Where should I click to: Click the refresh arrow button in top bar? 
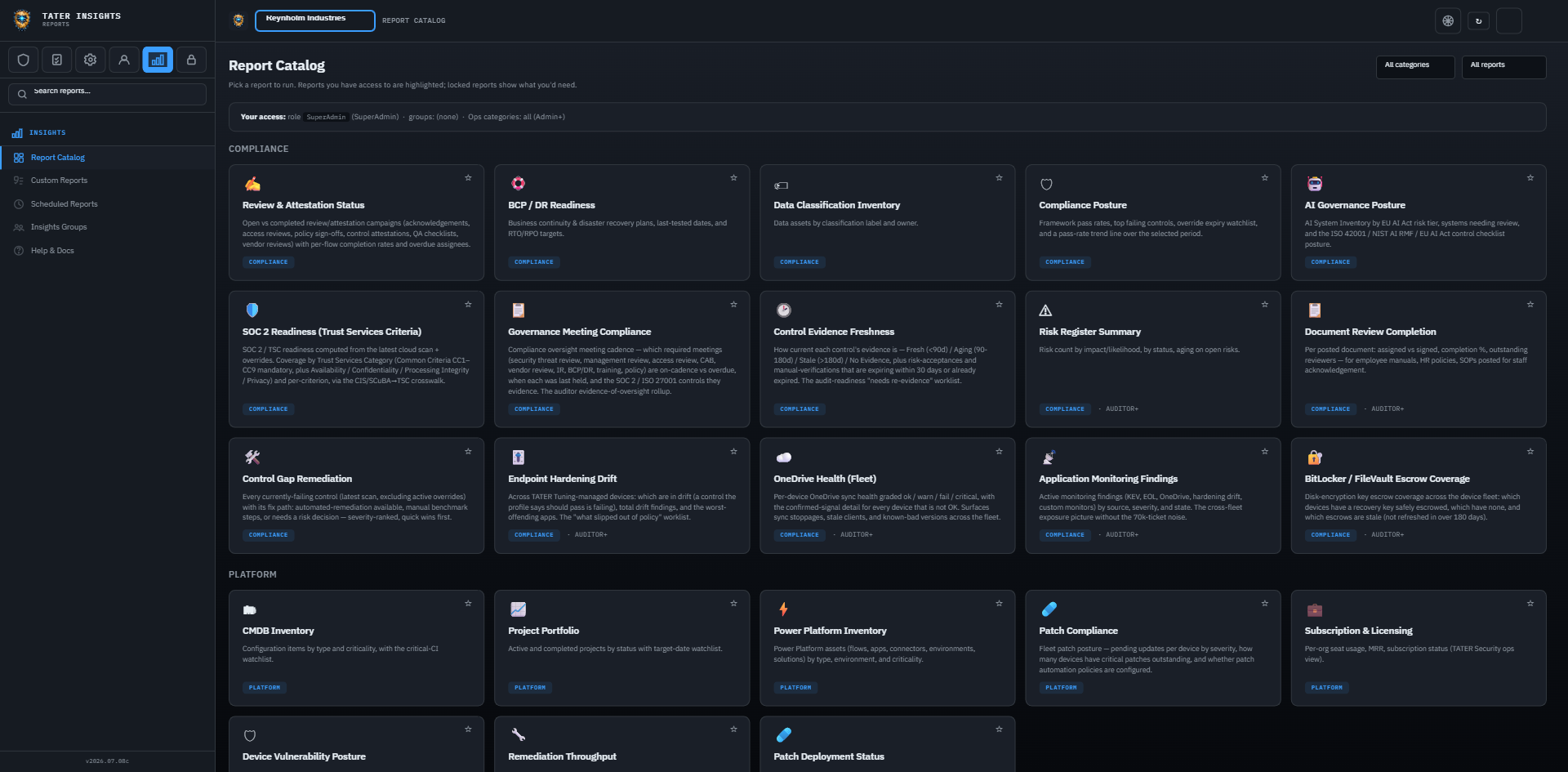tap(1478, 21)
